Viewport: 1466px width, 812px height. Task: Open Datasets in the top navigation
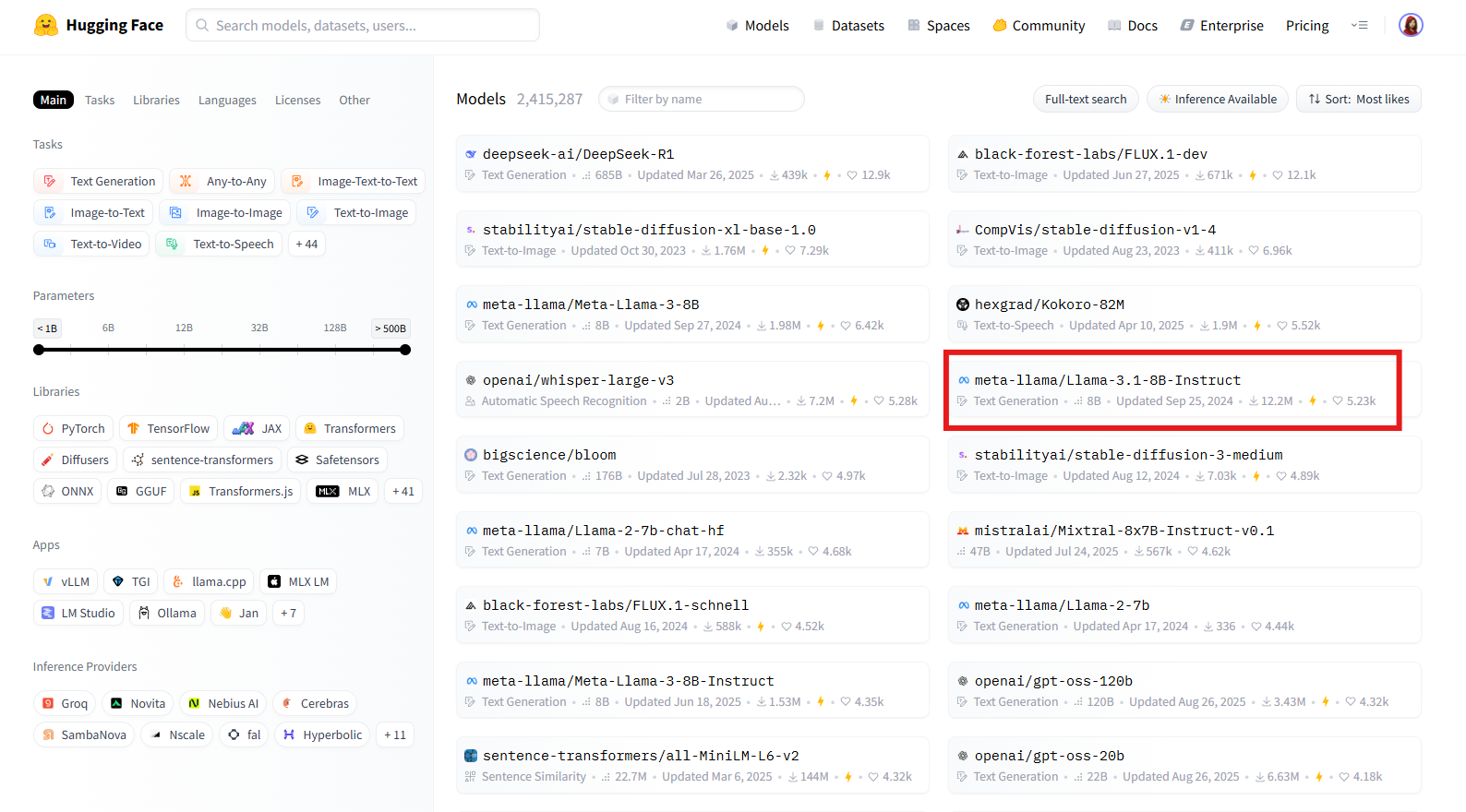point(848,25)
